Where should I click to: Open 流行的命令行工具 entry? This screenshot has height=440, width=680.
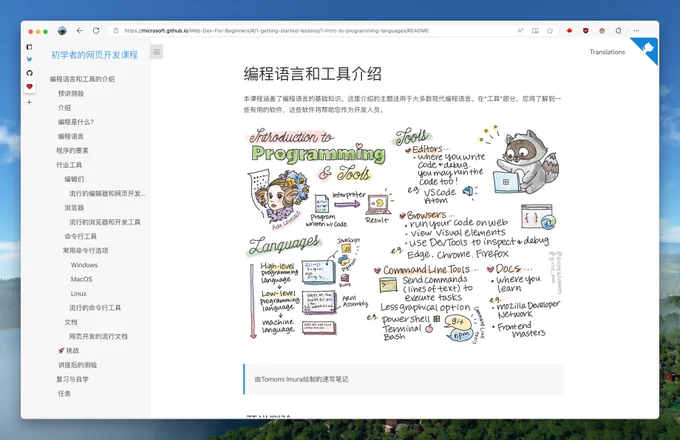95,308
